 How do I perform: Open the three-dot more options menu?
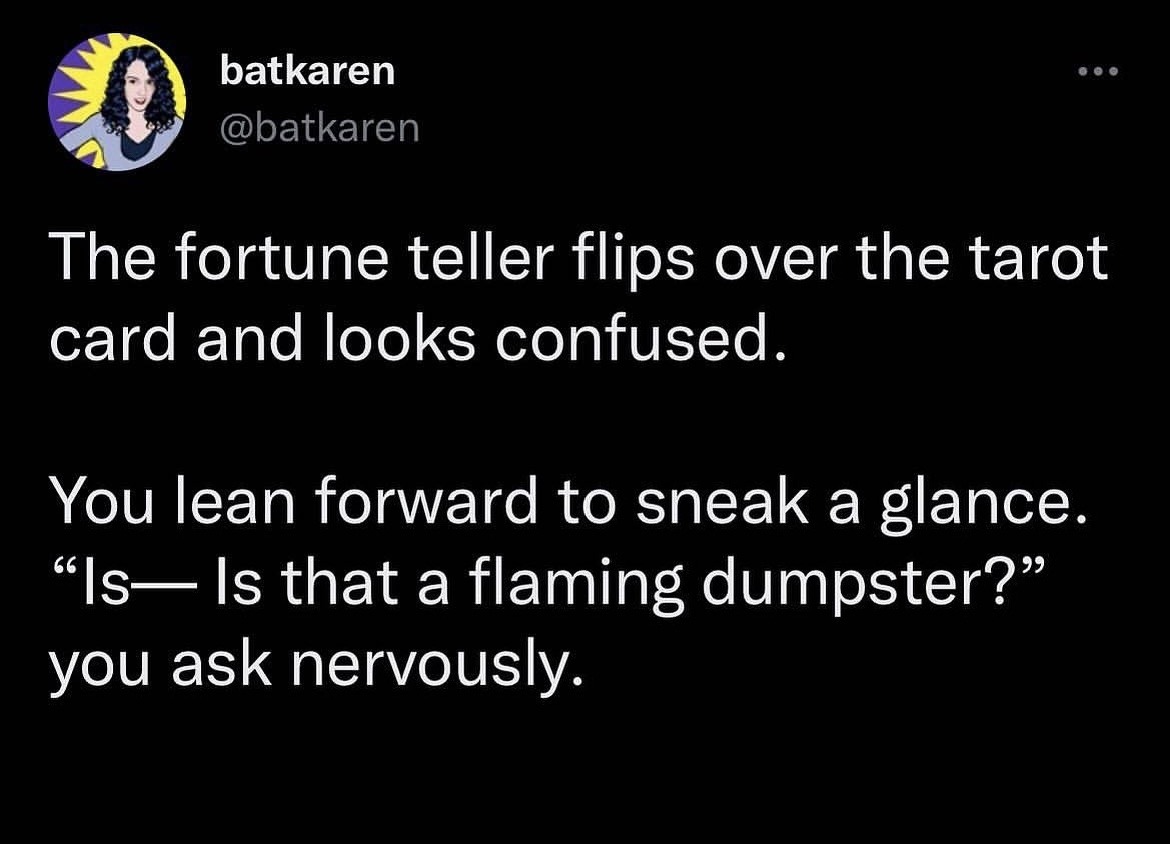point(1100,74)
